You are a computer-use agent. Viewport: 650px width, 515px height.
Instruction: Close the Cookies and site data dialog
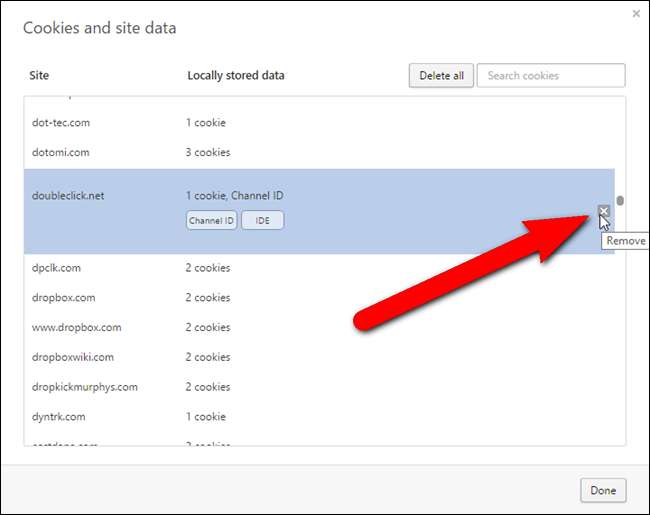point(636,14)
